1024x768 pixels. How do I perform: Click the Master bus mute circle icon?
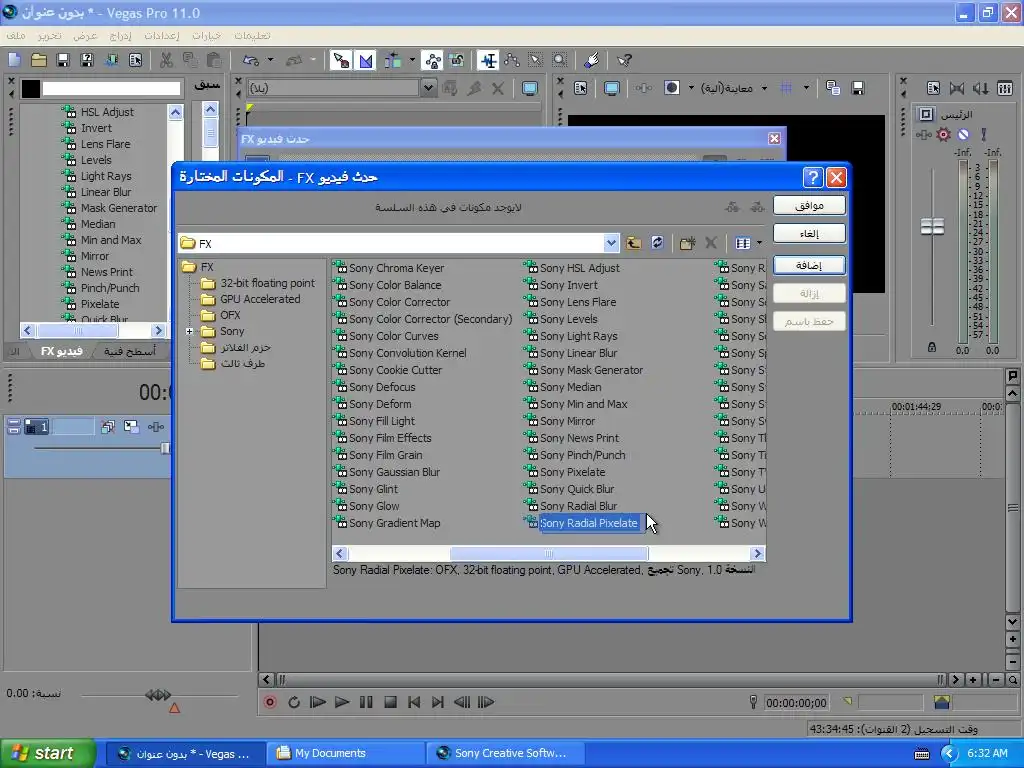click(963, 135)
